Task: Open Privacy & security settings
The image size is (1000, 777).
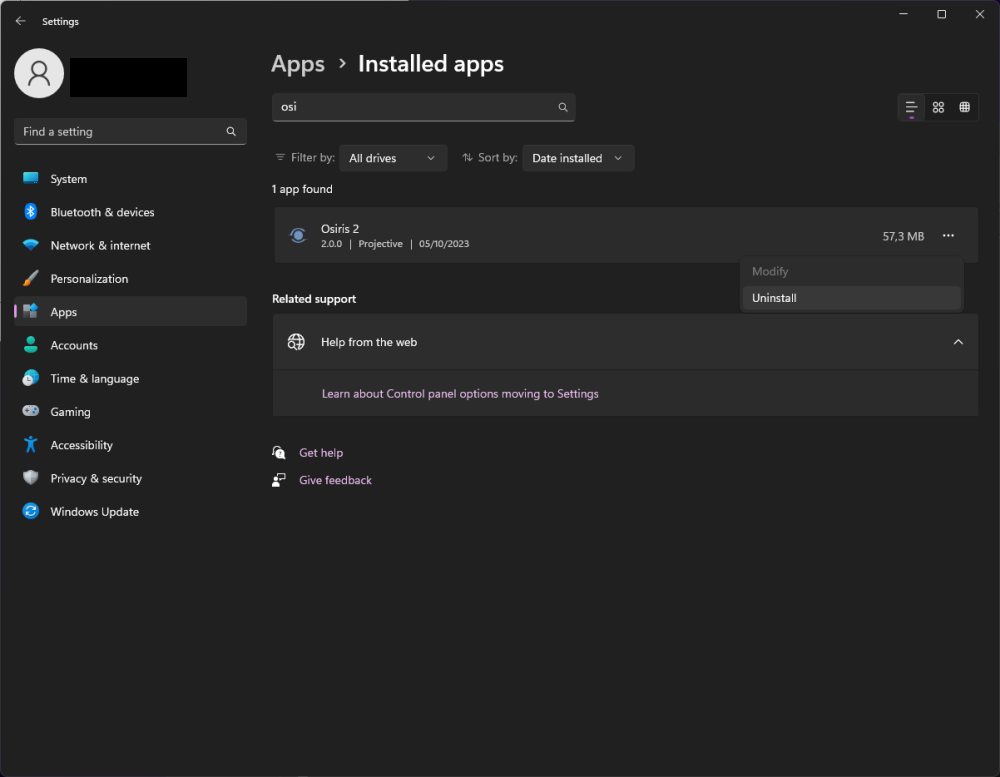Action: pyautogui.click(x=96, y=479)
